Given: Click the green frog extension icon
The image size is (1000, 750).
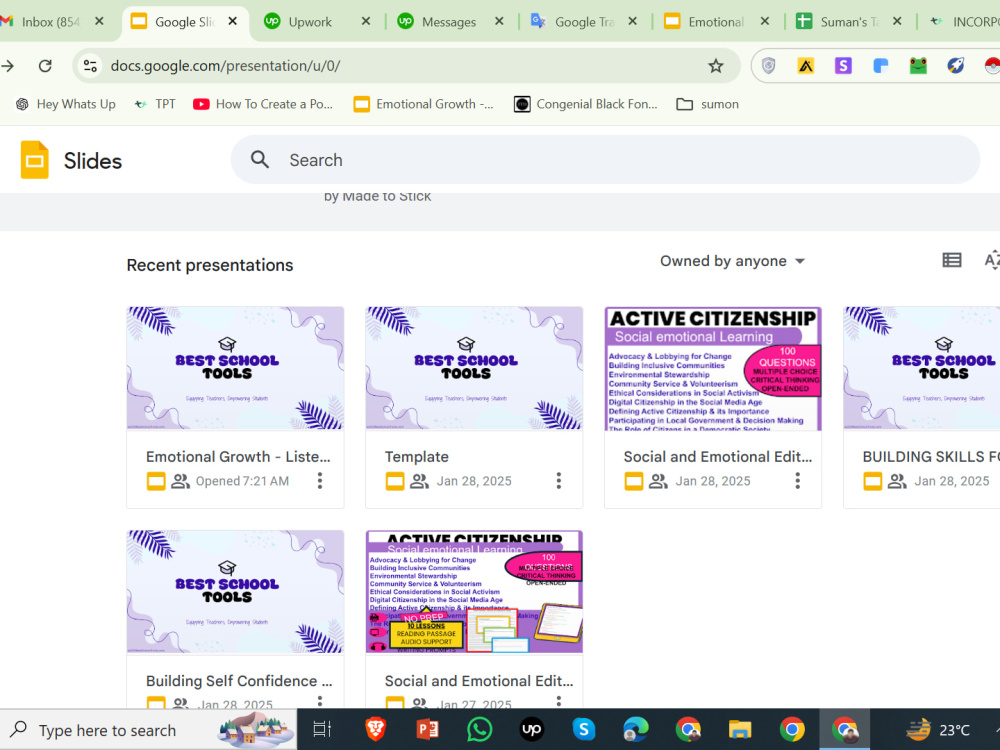Looking at the screenshot, I should (918, 65).
